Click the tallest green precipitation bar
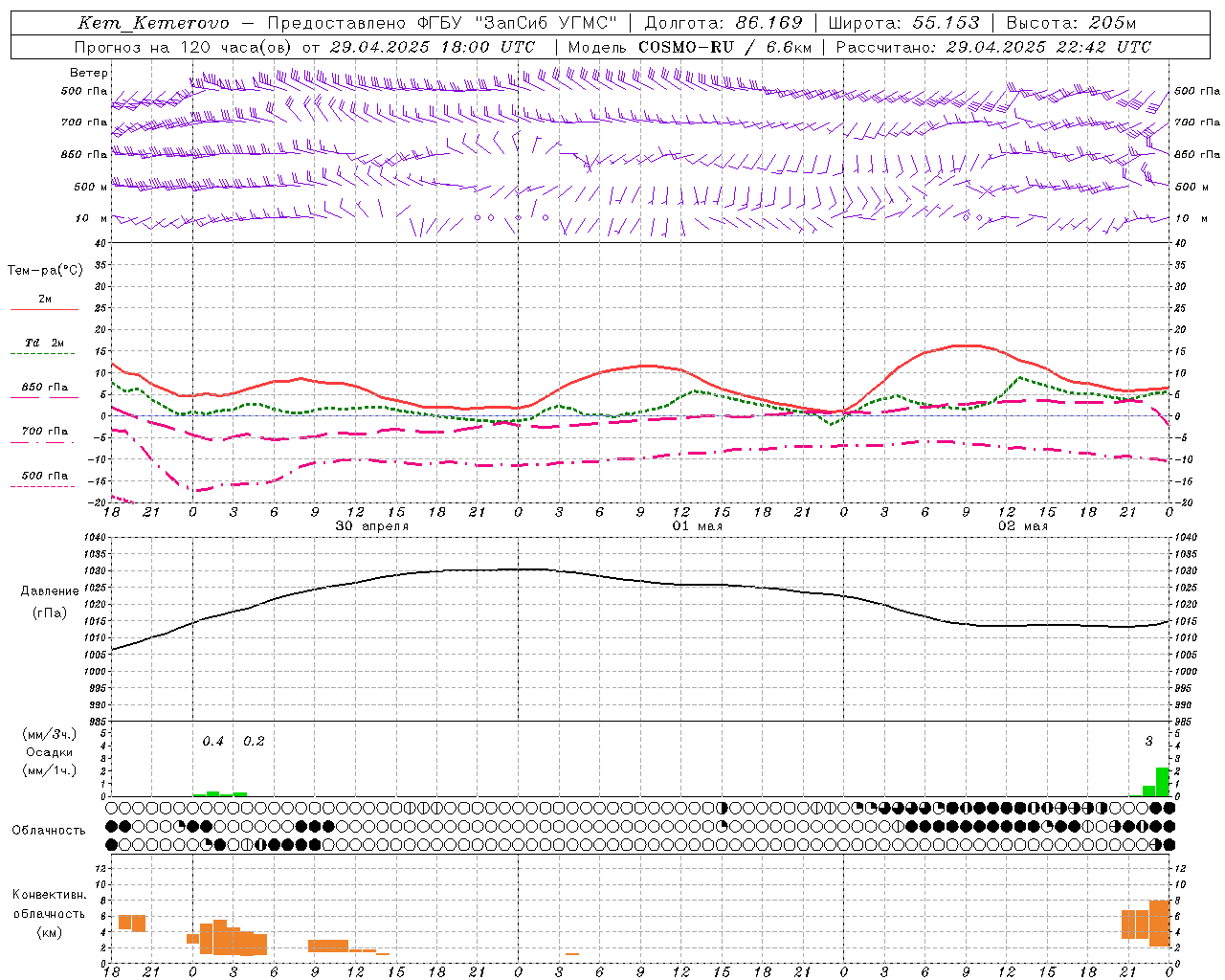The width and height of the screenshot is (1225, 980). tap(1163, 782)
